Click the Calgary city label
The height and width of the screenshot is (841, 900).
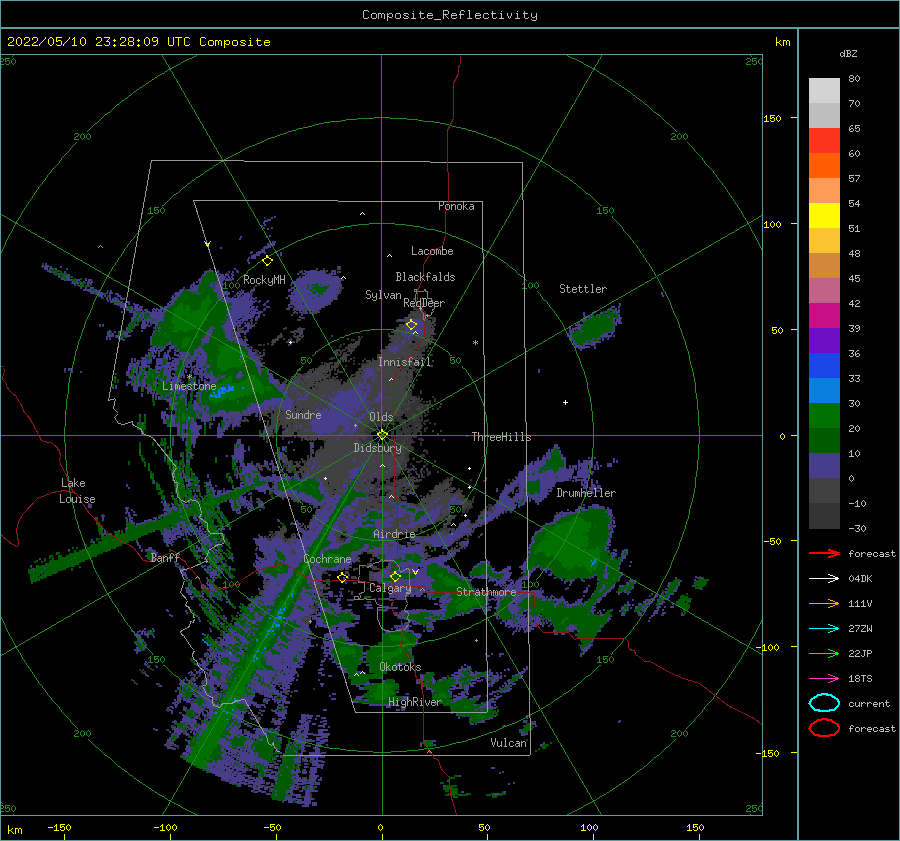pyautogui.click(x=390, y=588)
